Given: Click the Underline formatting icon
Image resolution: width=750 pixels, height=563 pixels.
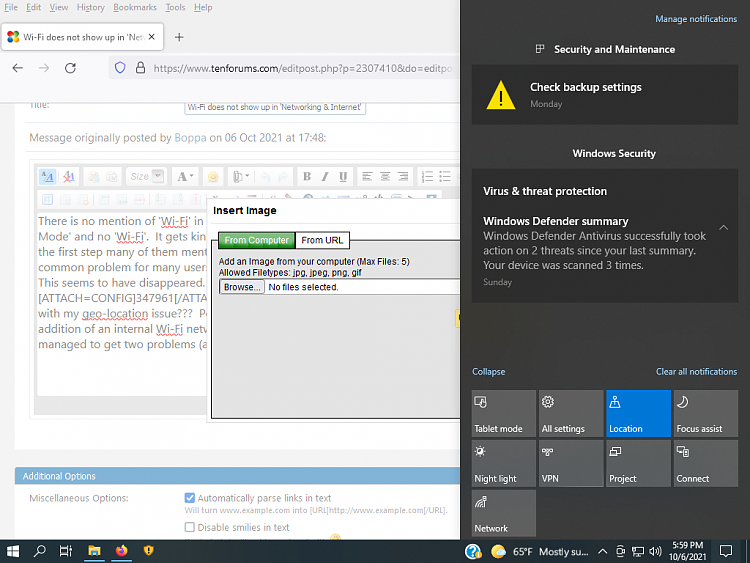Looking at the screenshot, I should coord(343,177).
